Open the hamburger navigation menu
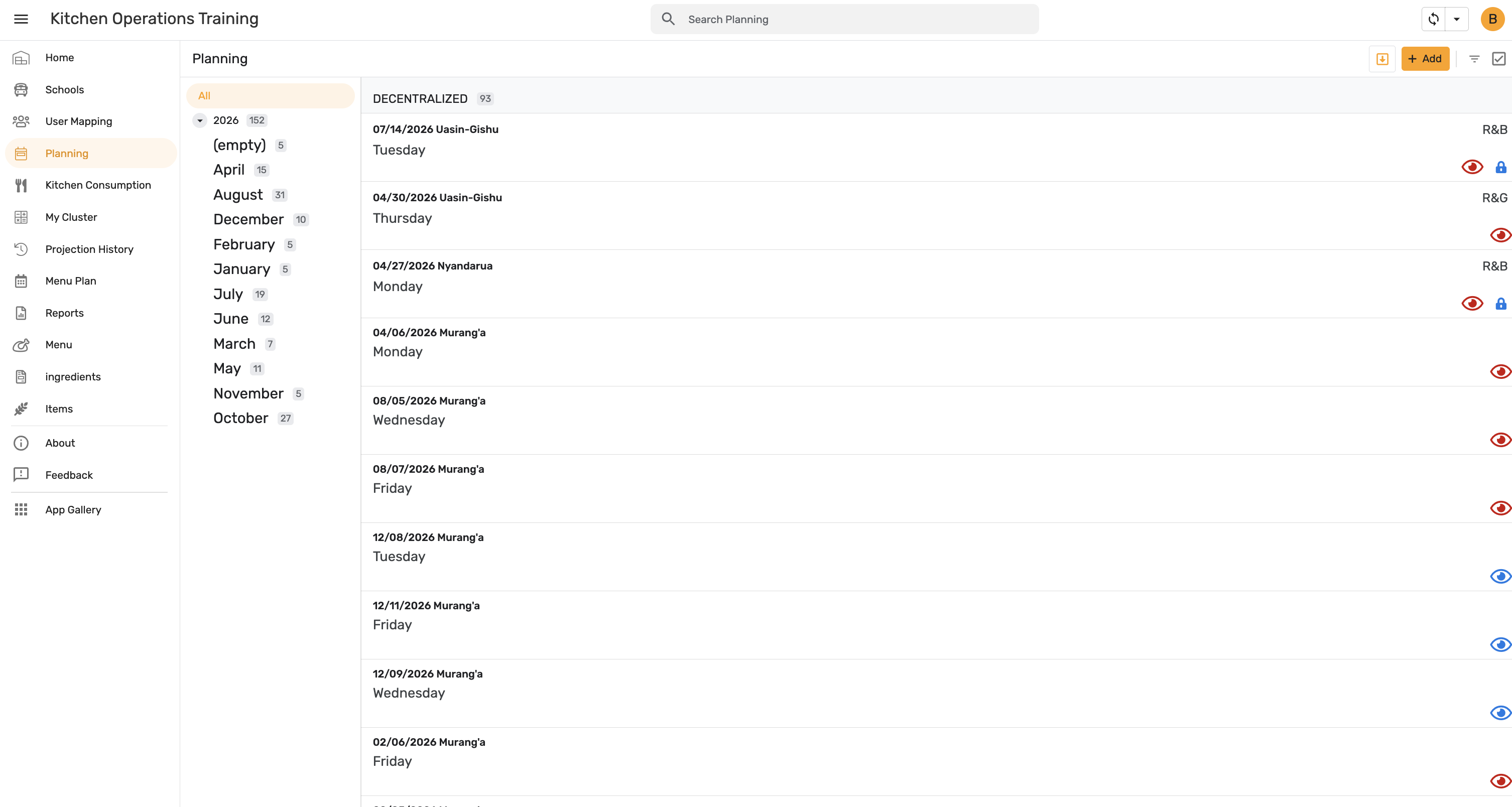Image resolution: width=1512 pixels, height=807 pixels. (21, 20)
